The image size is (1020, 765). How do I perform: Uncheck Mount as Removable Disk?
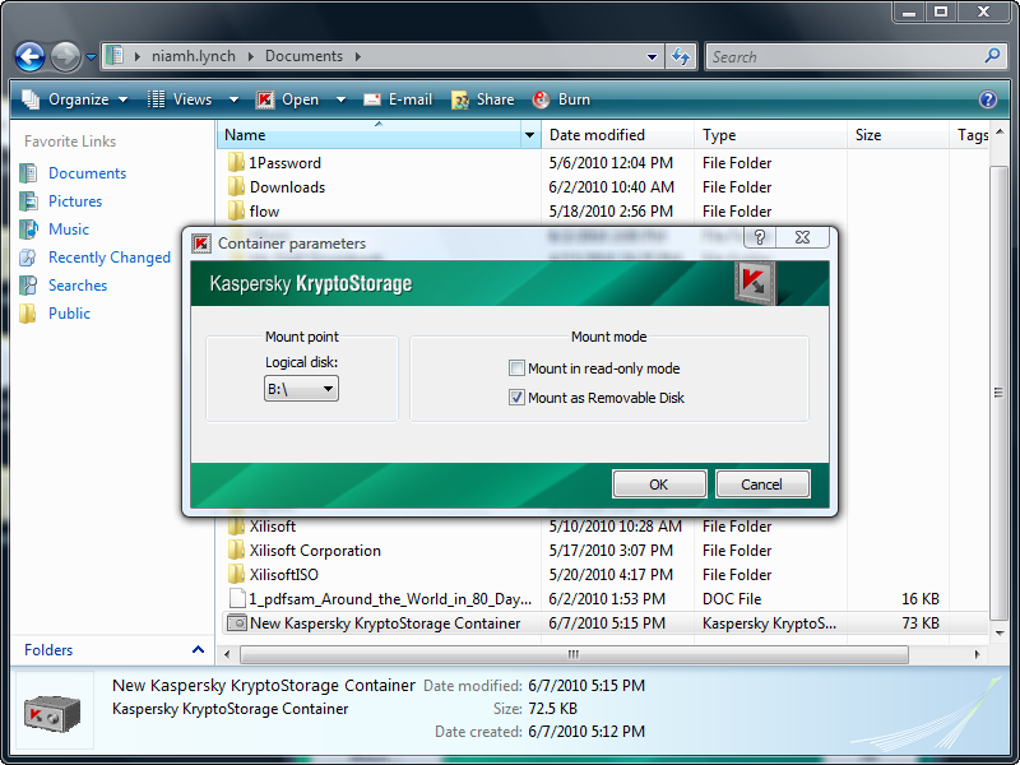pyautogui.click(x=517, y=397)
